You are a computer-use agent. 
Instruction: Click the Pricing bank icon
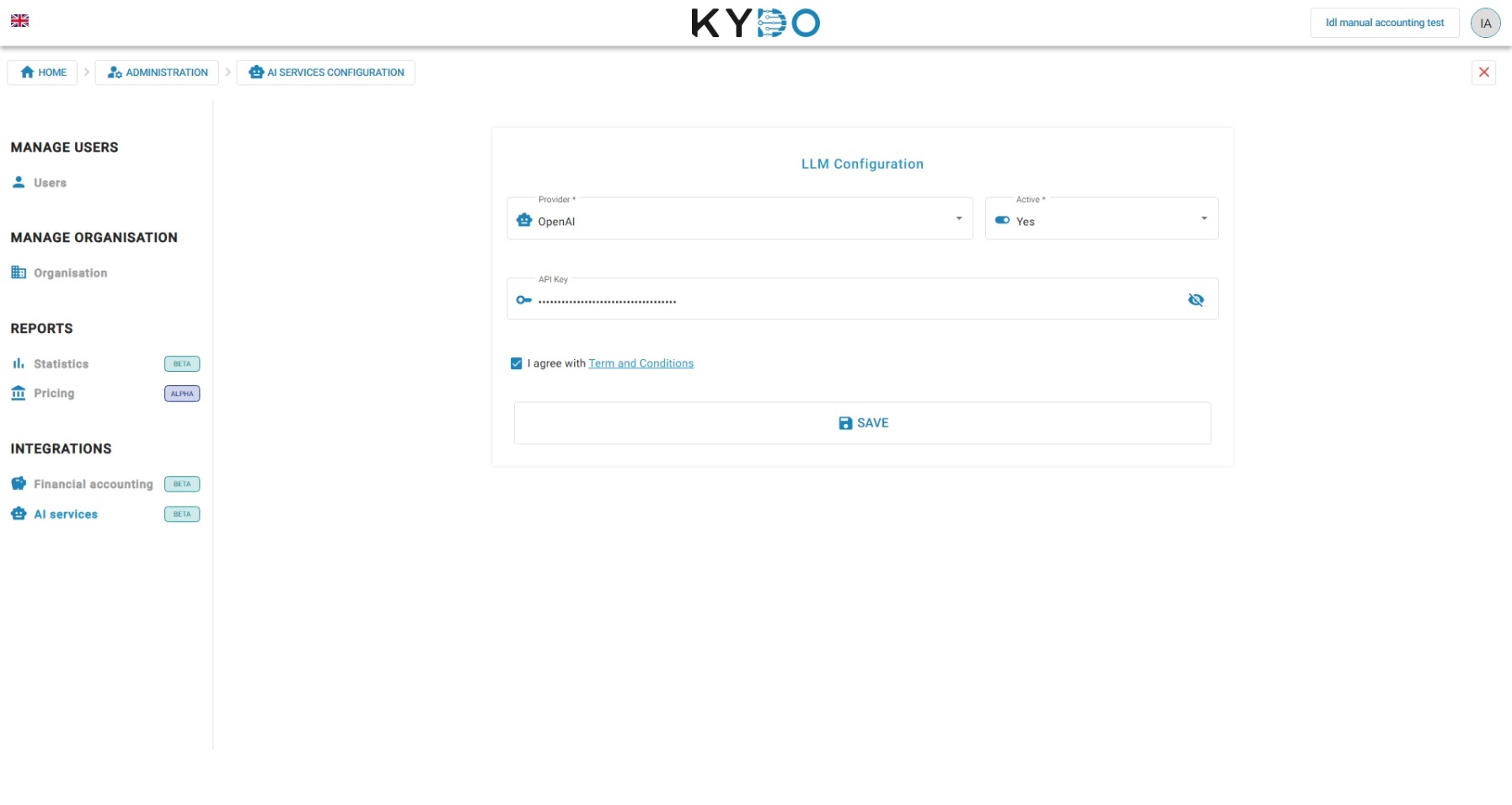[x=19, y=393]
